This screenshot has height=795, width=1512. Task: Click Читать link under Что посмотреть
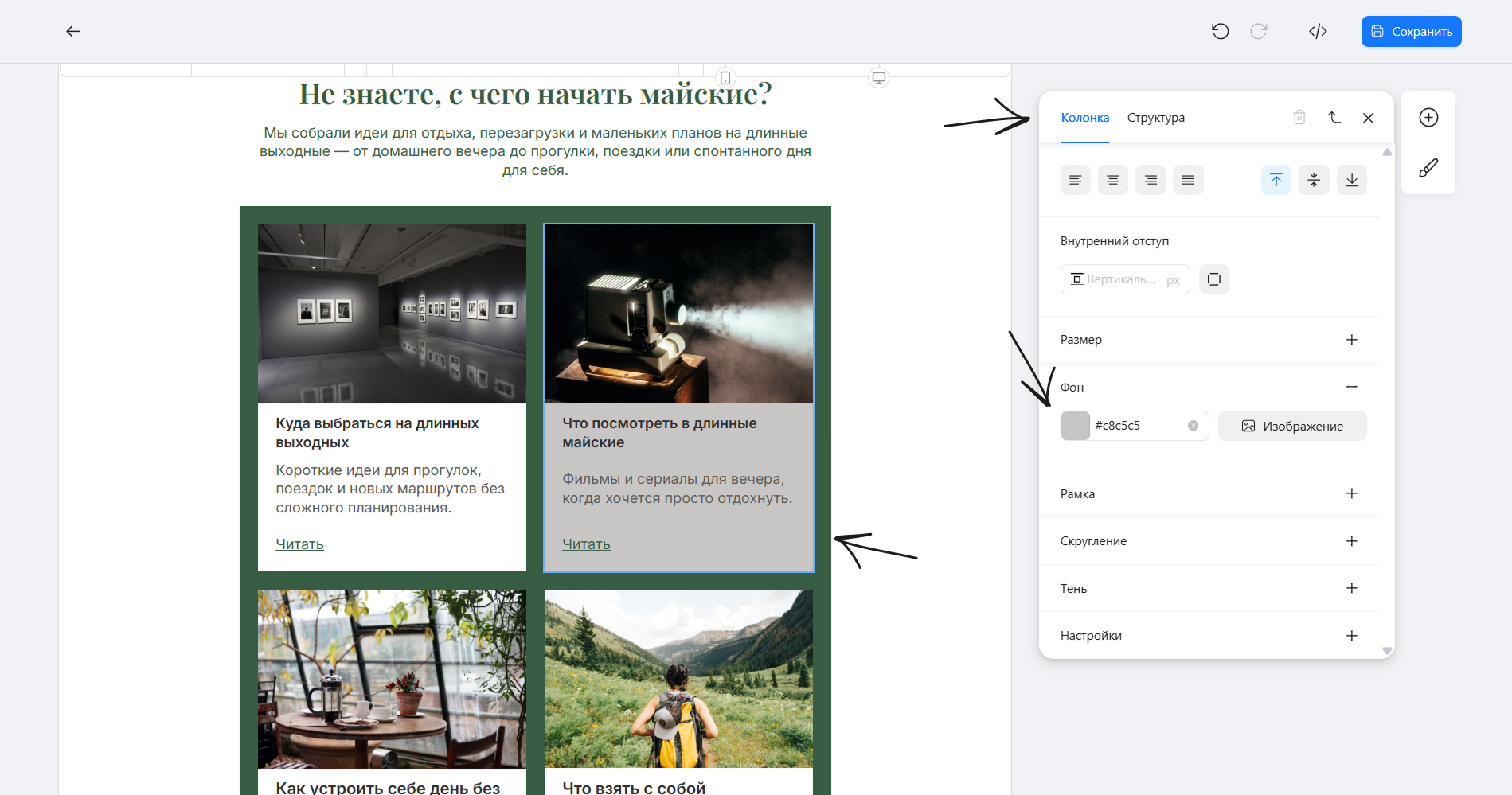point(586,544)
